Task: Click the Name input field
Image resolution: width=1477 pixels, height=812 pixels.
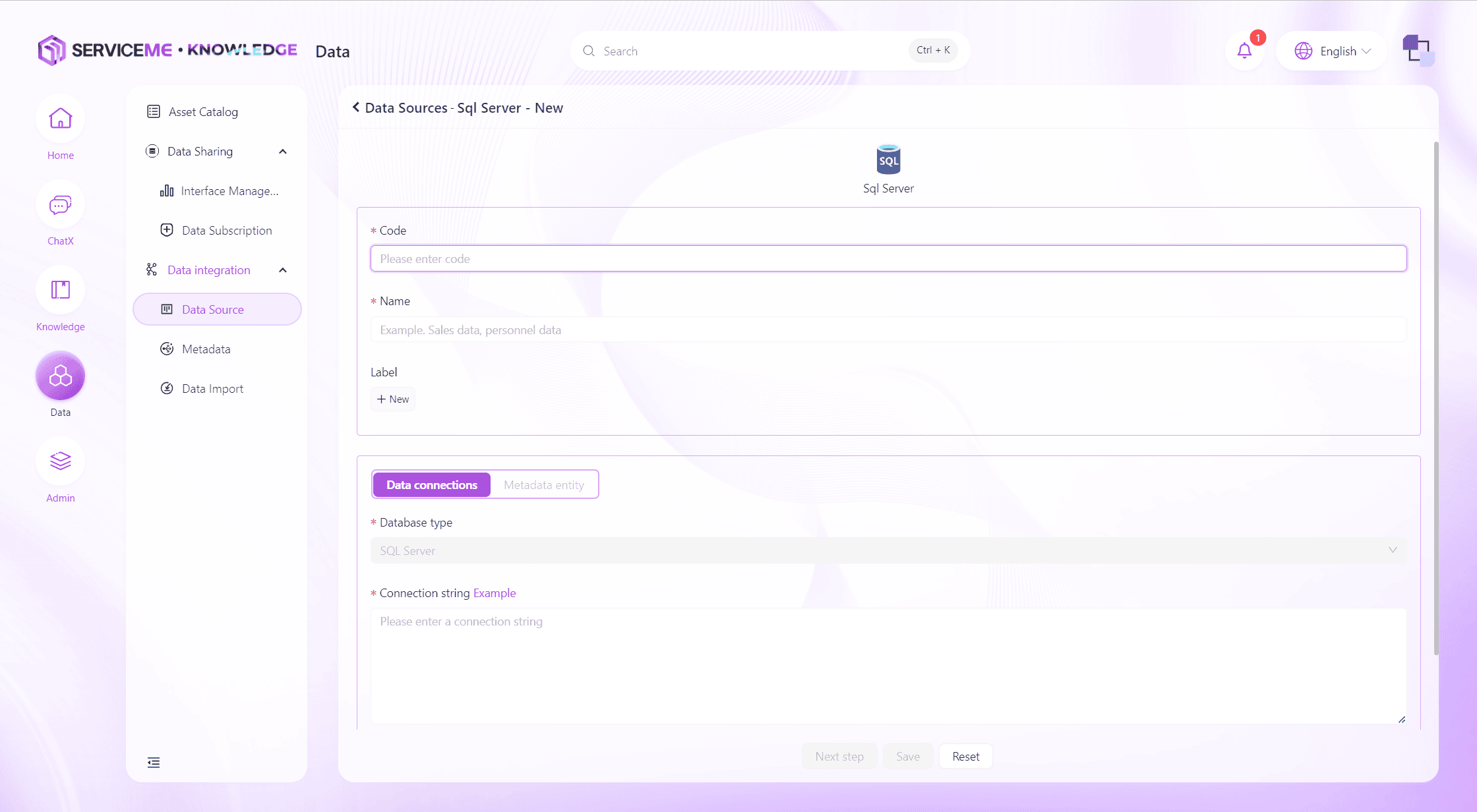Action: [x=888, y=330]
